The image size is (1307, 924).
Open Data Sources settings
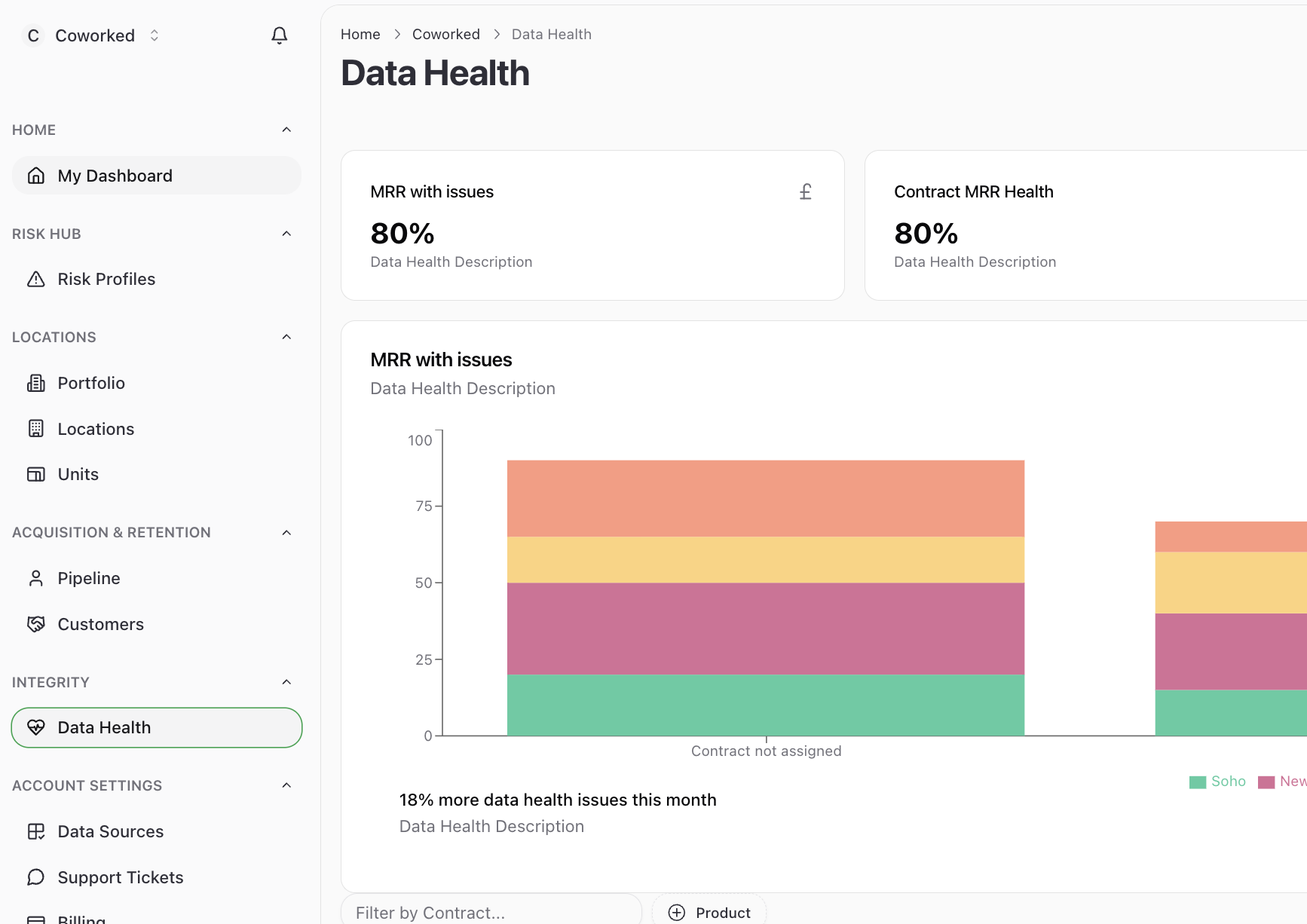click(110, 831)
